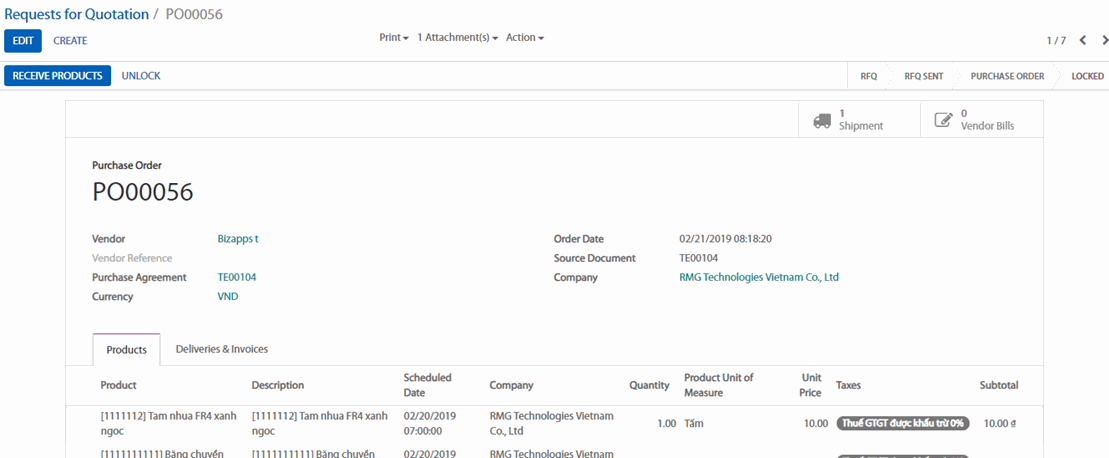Open Requests for Quotation breadcrumb
The height and width of the screenshot is (458, 1109).
tap(76, 14)
